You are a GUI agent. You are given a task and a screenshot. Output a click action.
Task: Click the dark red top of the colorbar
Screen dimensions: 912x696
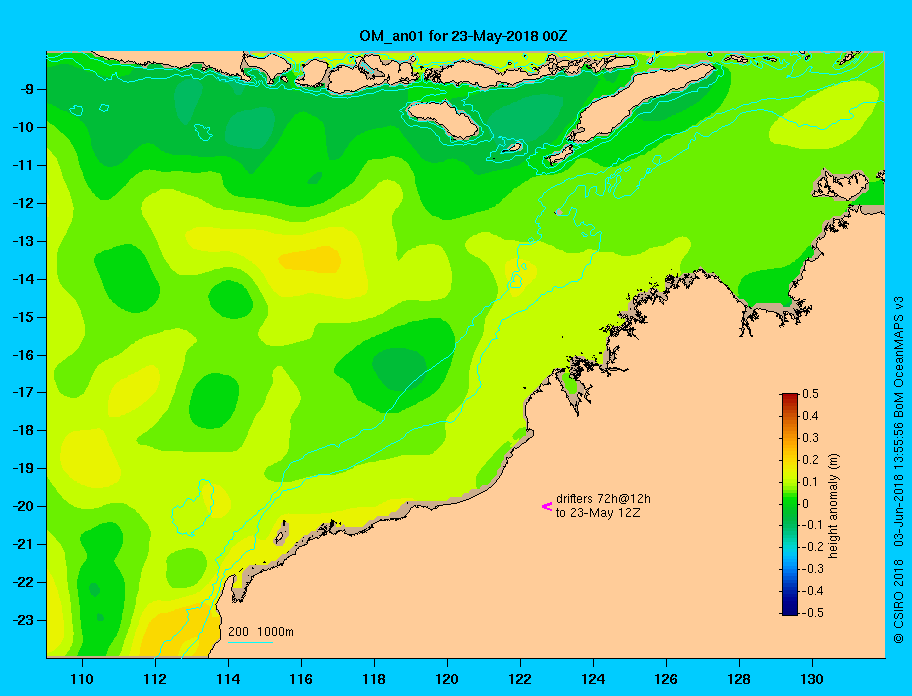point(789,397)
